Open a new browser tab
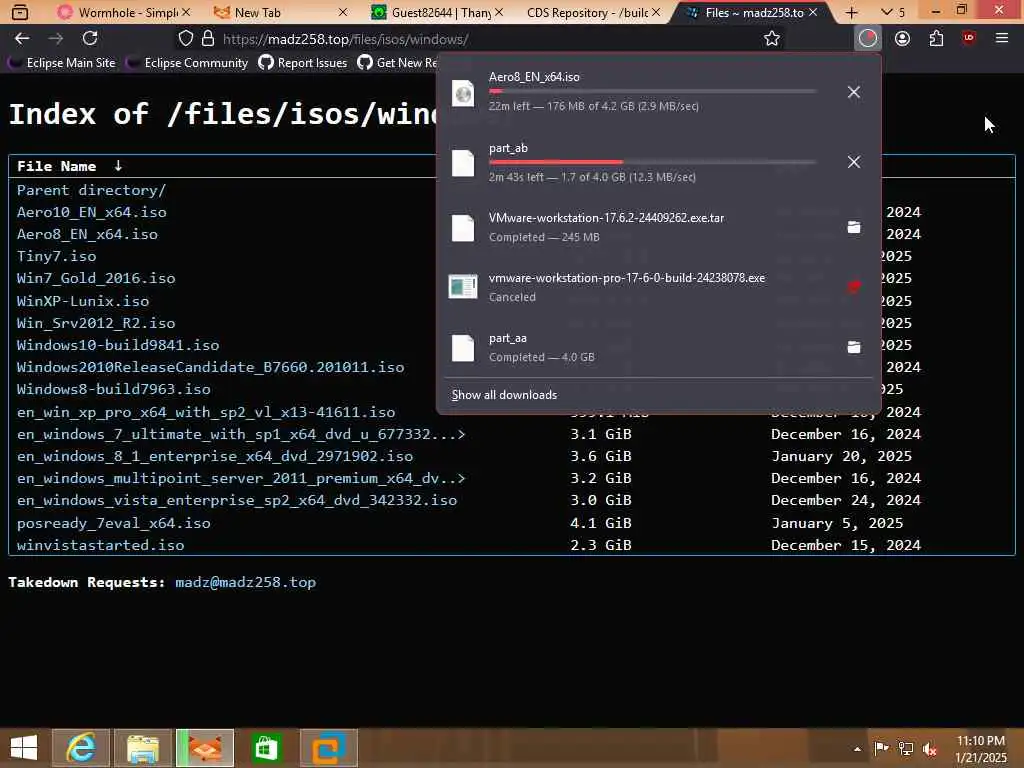Screen dimensions: 1024x768 (x=852, y=12)
